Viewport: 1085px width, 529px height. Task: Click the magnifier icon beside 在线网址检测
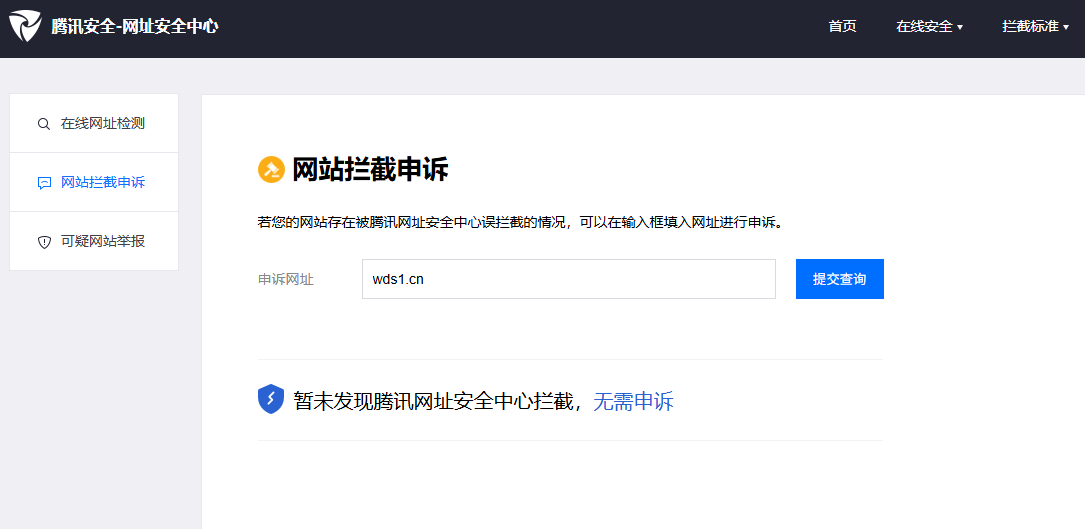point(44,124)
